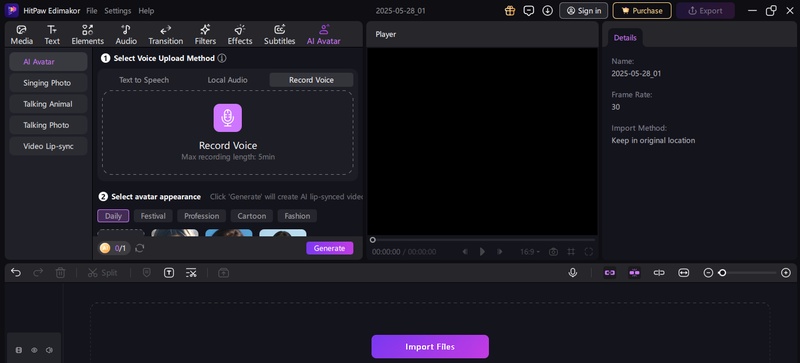Screen dimensions: 800x363
Task: Open the Subtitles panel
Action: [x=279, y=35]
